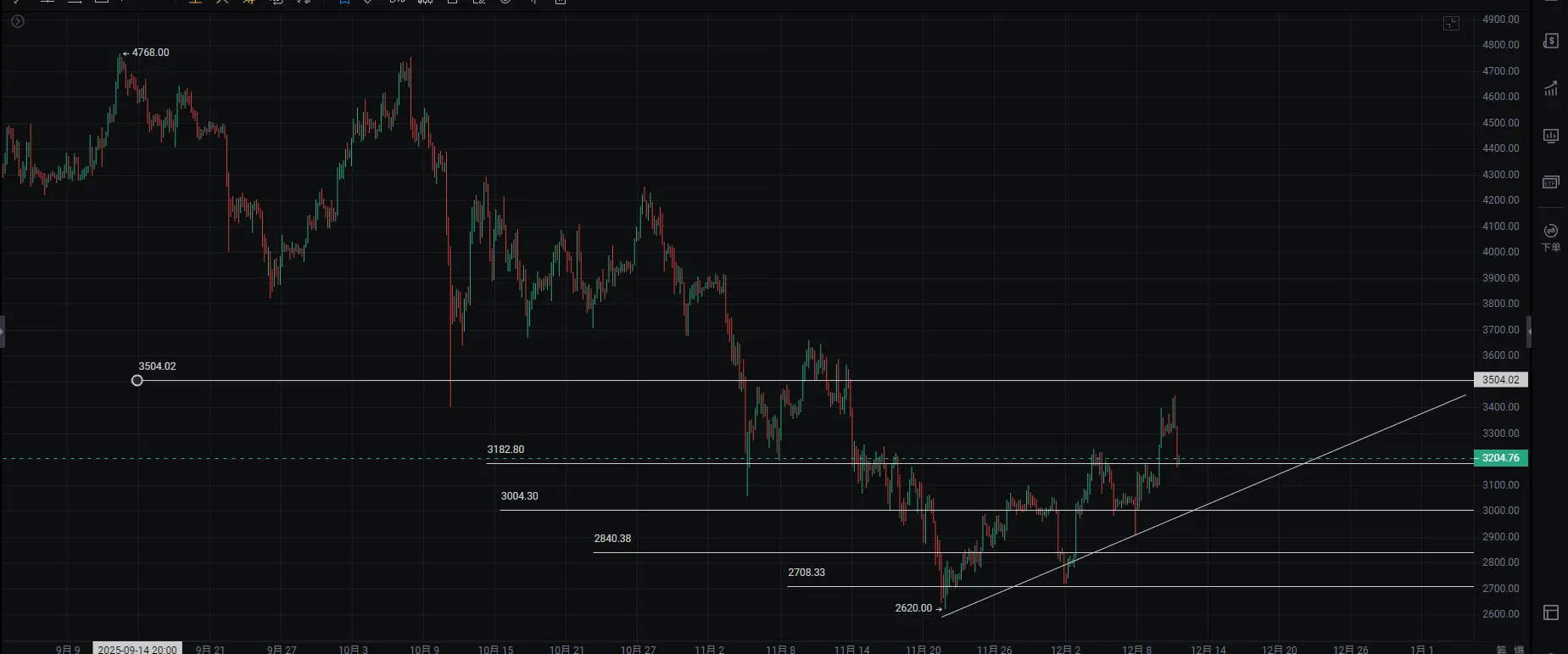Click the 3700.00 label on the price axis
Image resolution: width=1568 pixels, height=654 pixels.
click(1501, 330)
